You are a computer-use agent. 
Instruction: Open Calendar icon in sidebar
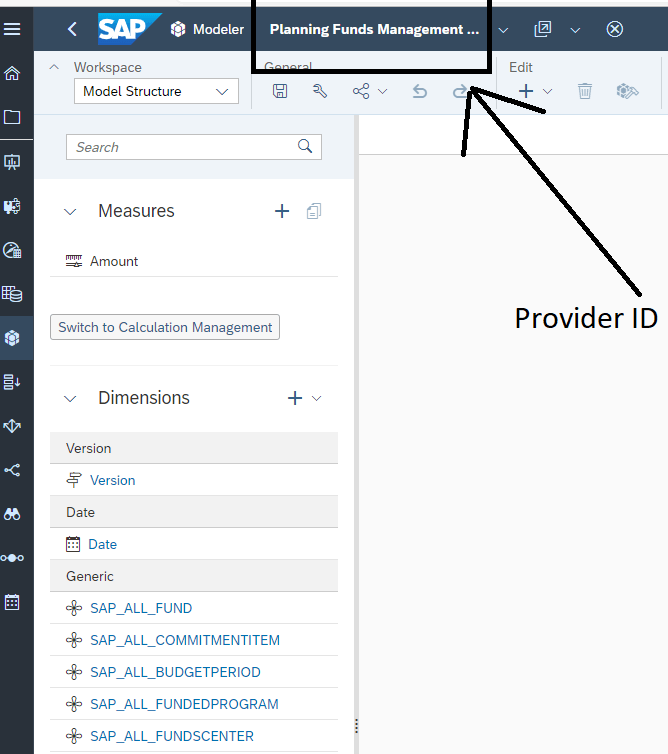click(12, 602)
